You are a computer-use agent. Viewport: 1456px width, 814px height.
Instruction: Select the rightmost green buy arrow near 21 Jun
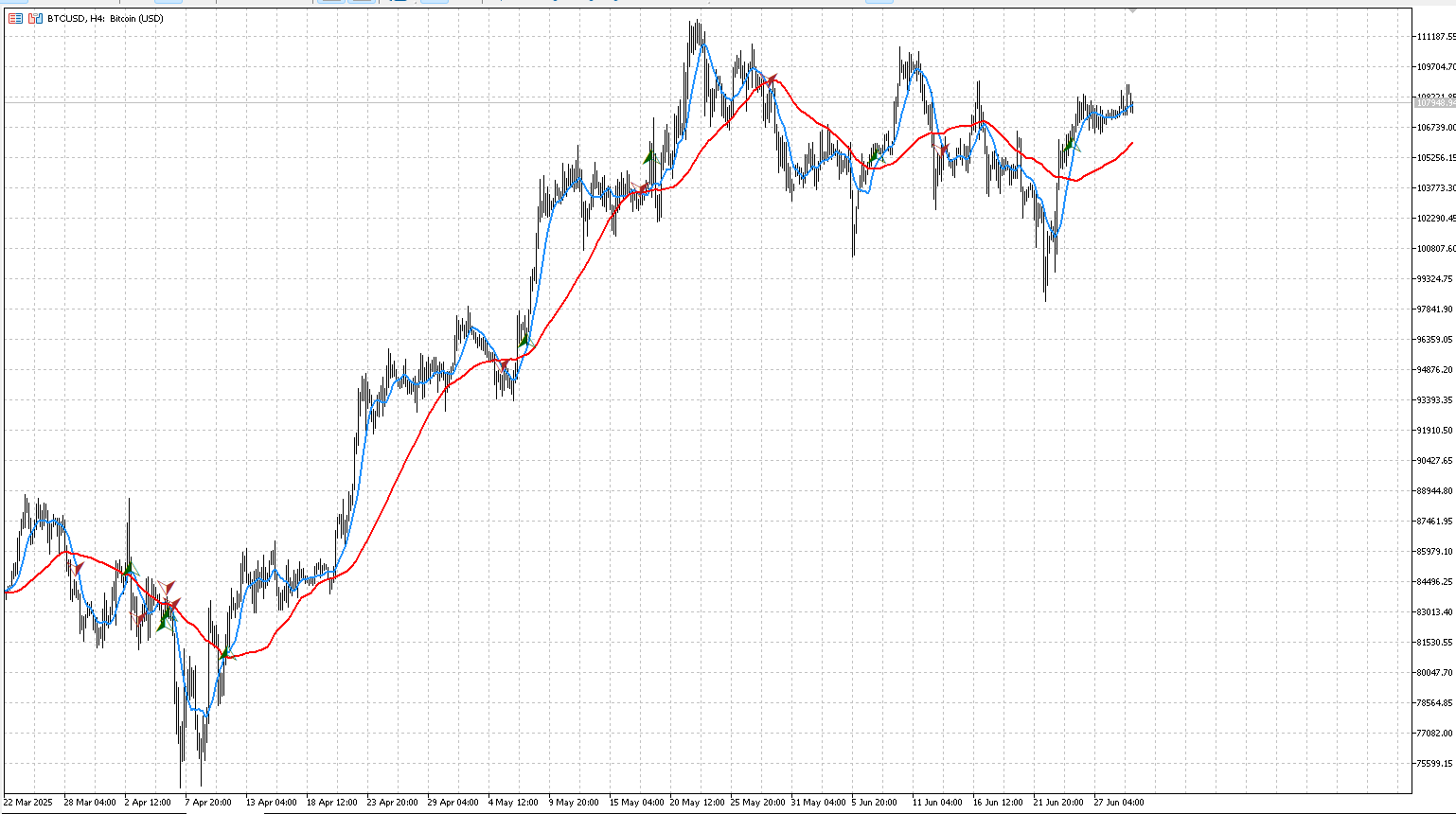[1071, 145]
